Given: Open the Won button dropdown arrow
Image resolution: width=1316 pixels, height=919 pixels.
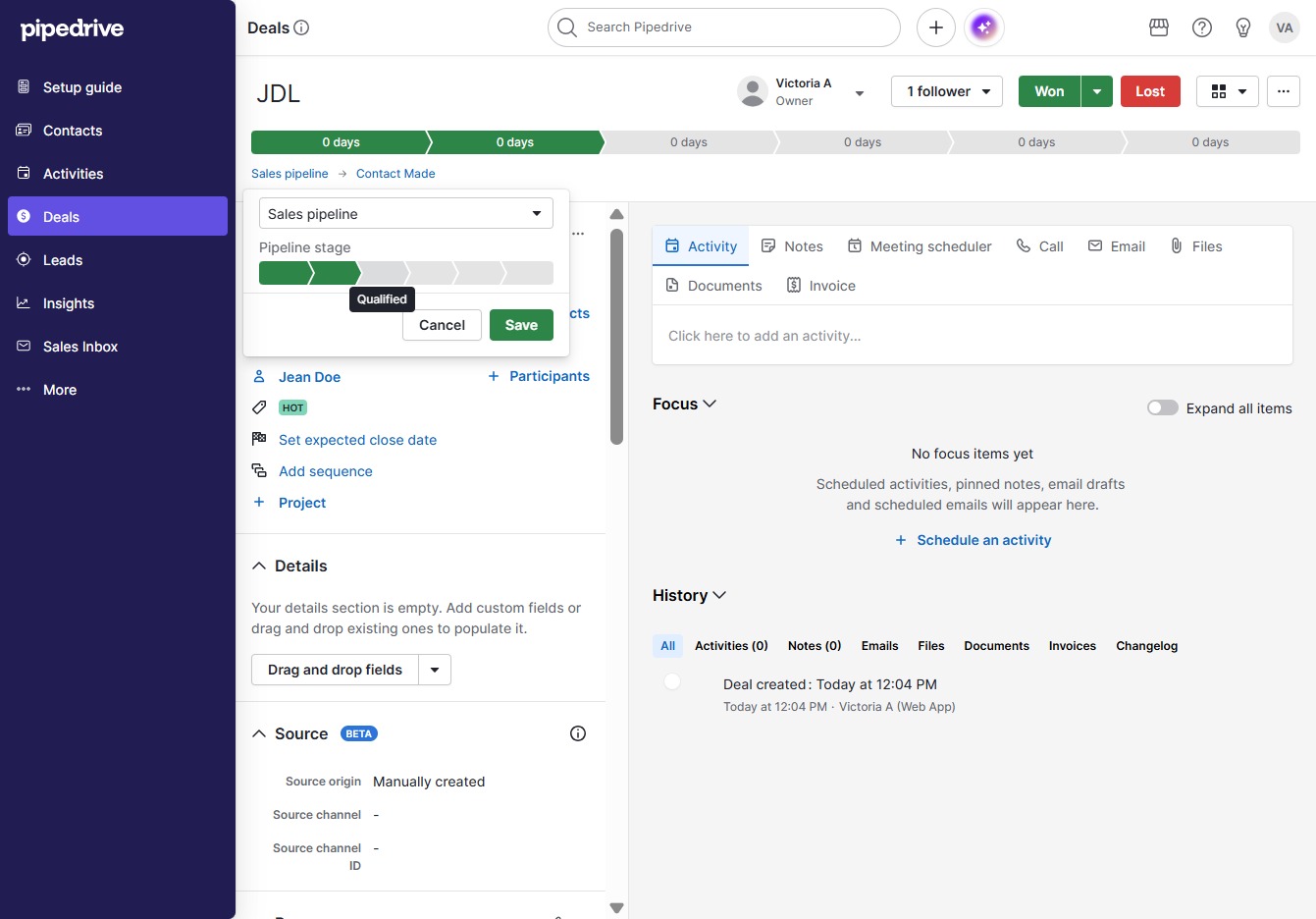Looking at the screenshot, I should click(1096, 91).
